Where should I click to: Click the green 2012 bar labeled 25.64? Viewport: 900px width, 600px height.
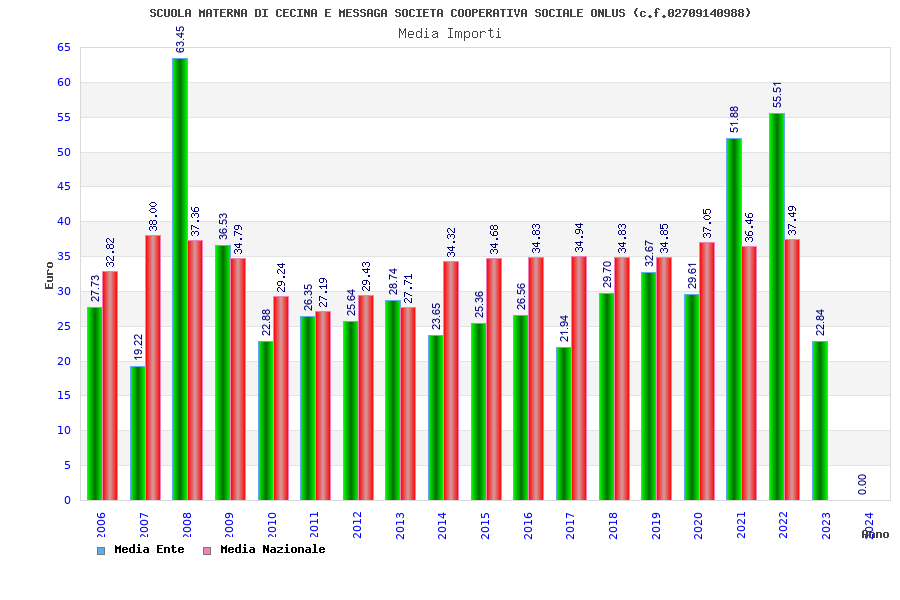click(351, 411)
